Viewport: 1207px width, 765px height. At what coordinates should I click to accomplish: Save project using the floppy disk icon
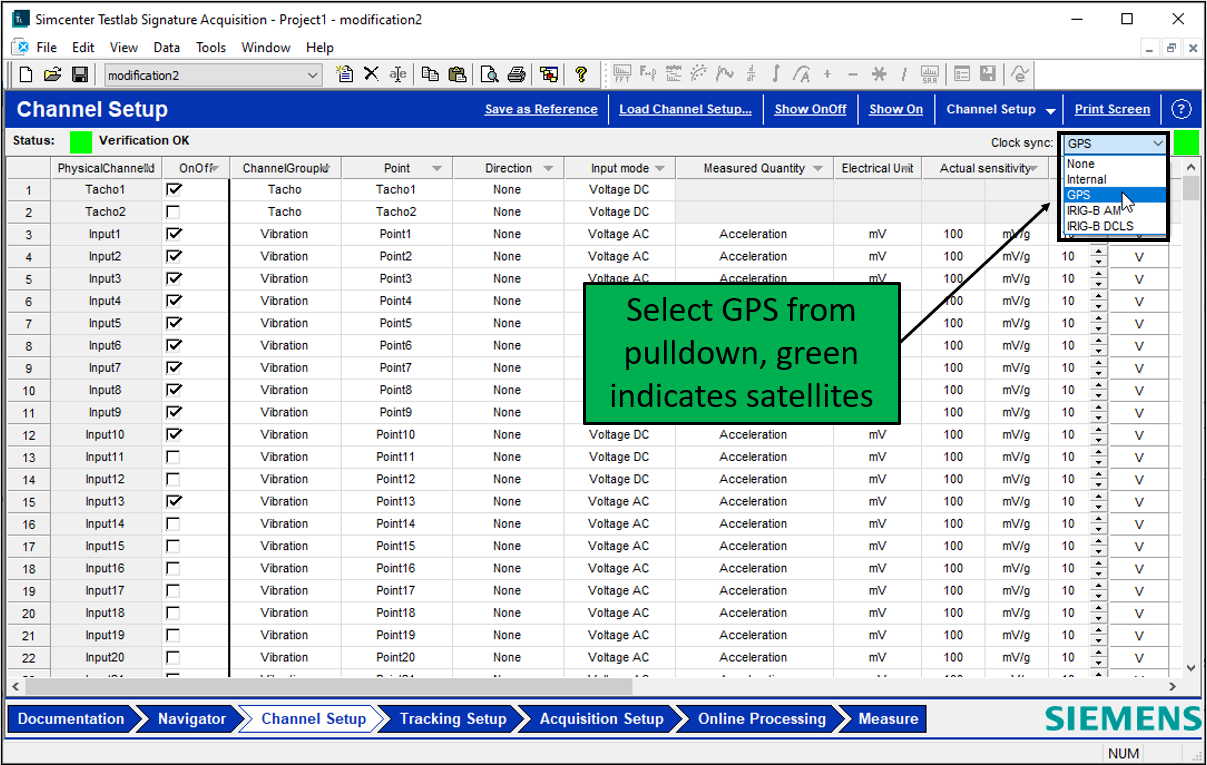click(x=80, y=74)
